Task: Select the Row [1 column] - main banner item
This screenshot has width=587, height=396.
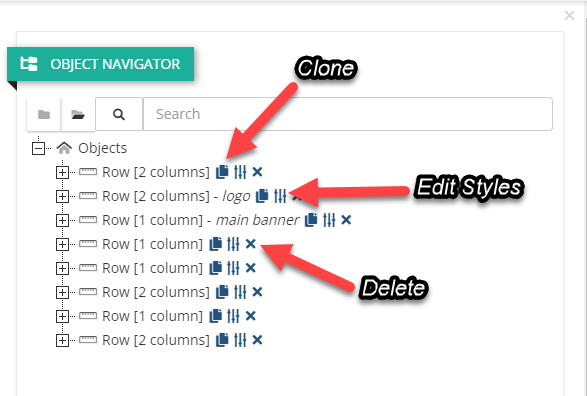Action: point(201,220)
